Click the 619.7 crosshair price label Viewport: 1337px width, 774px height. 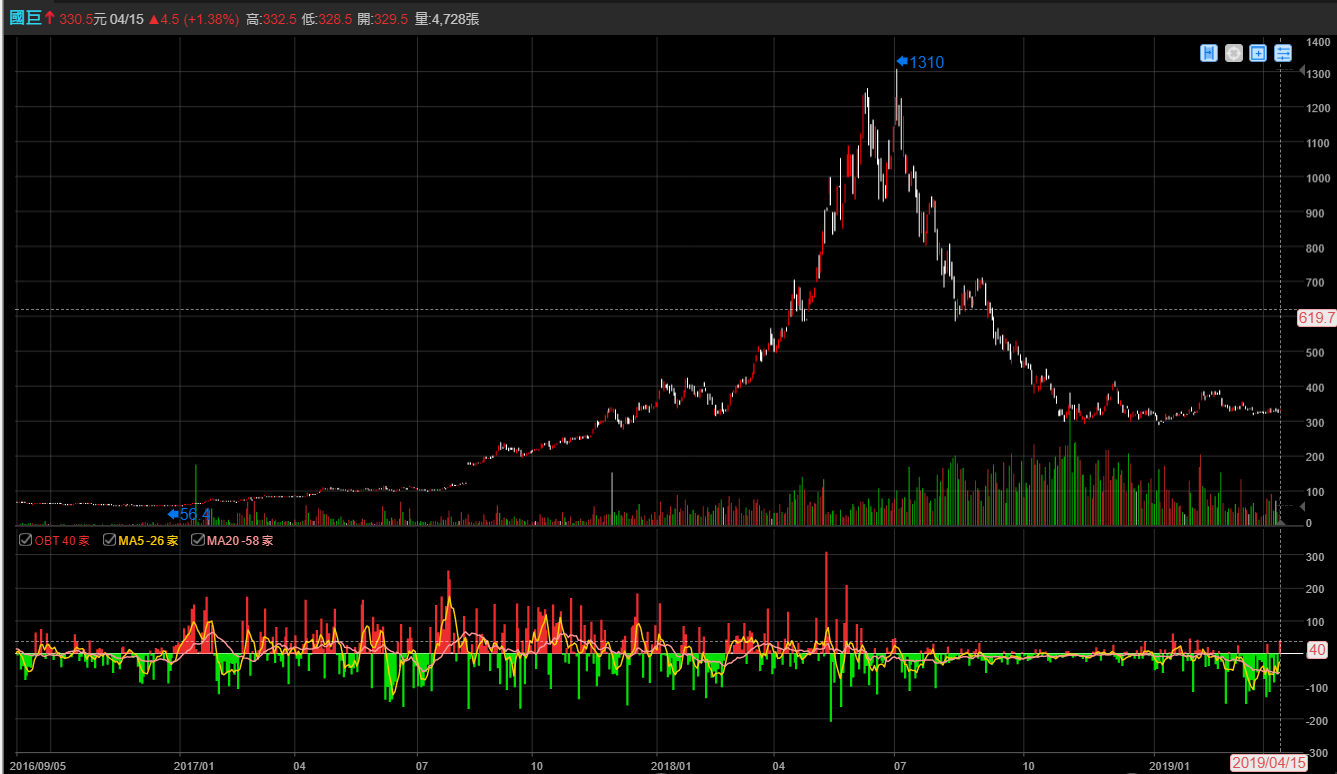1316,318
